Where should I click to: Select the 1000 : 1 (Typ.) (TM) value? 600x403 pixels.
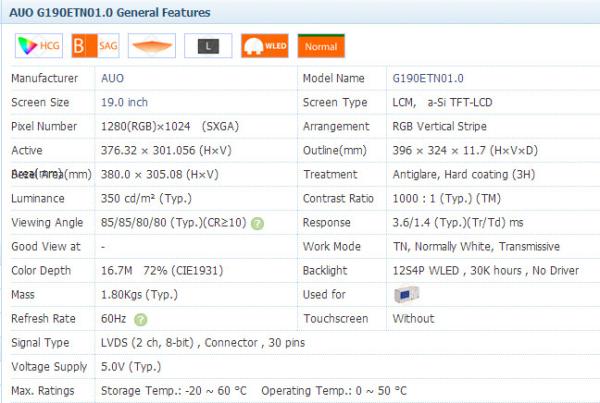tap(447, 199)
